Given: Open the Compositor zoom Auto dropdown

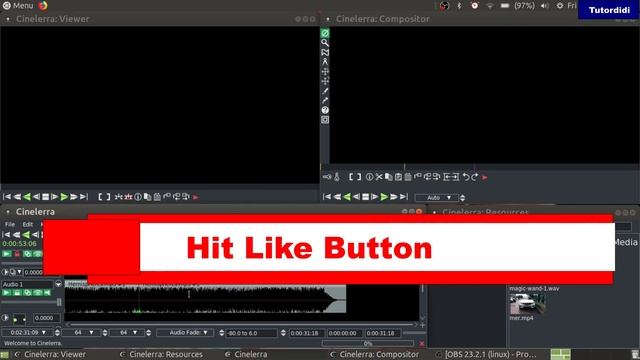Looking at the screenshot, I should (437, 198).
